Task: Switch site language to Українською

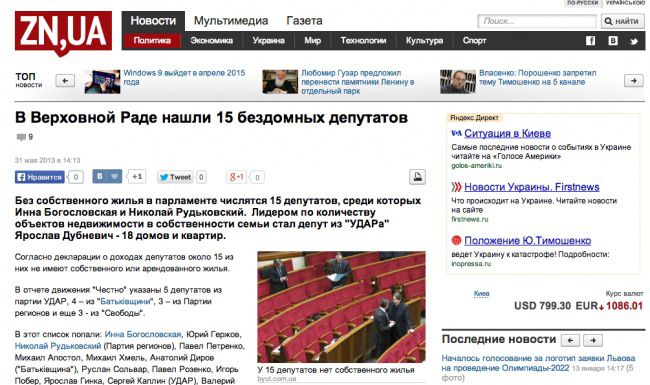Action: pyautogui.click(x=625, y=2)
